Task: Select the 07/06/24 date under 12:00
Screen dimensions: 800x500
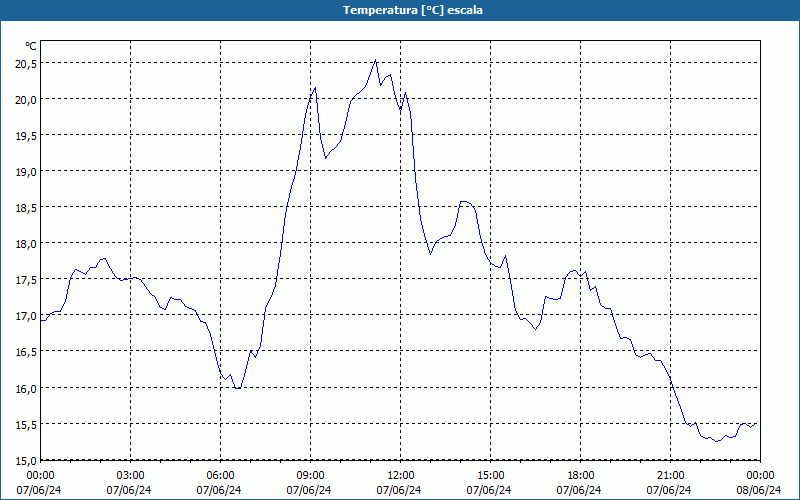Action: pos(399,490)
